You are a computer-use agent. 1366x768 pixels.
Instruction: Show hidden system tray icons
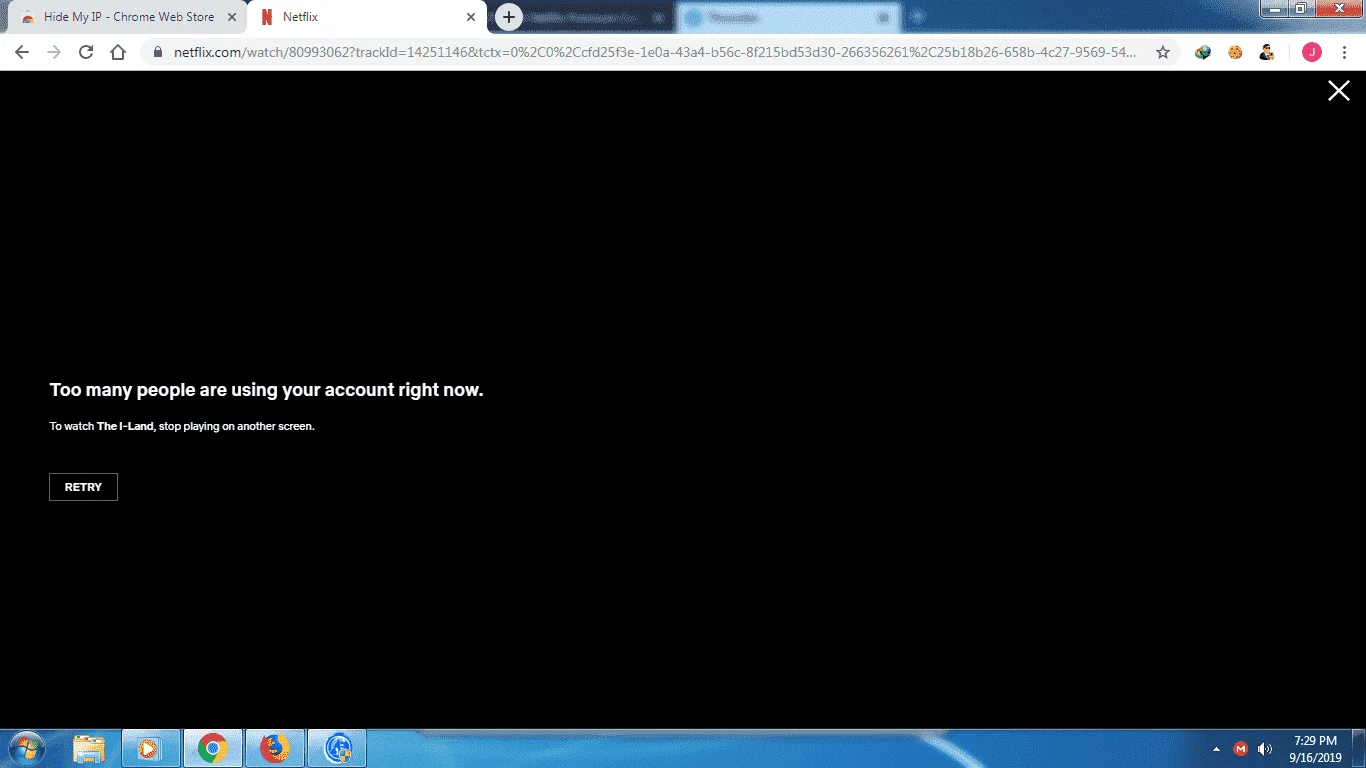(1217, 748)
